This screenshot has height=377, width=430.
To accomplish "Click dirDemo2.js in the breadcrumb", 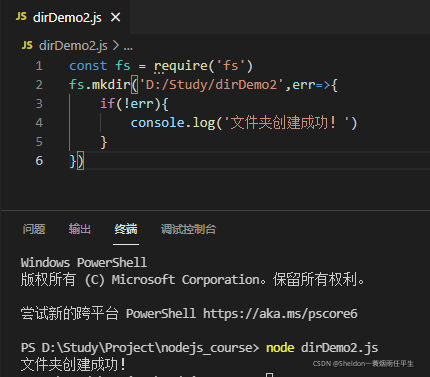I will (x=73, y=45).
